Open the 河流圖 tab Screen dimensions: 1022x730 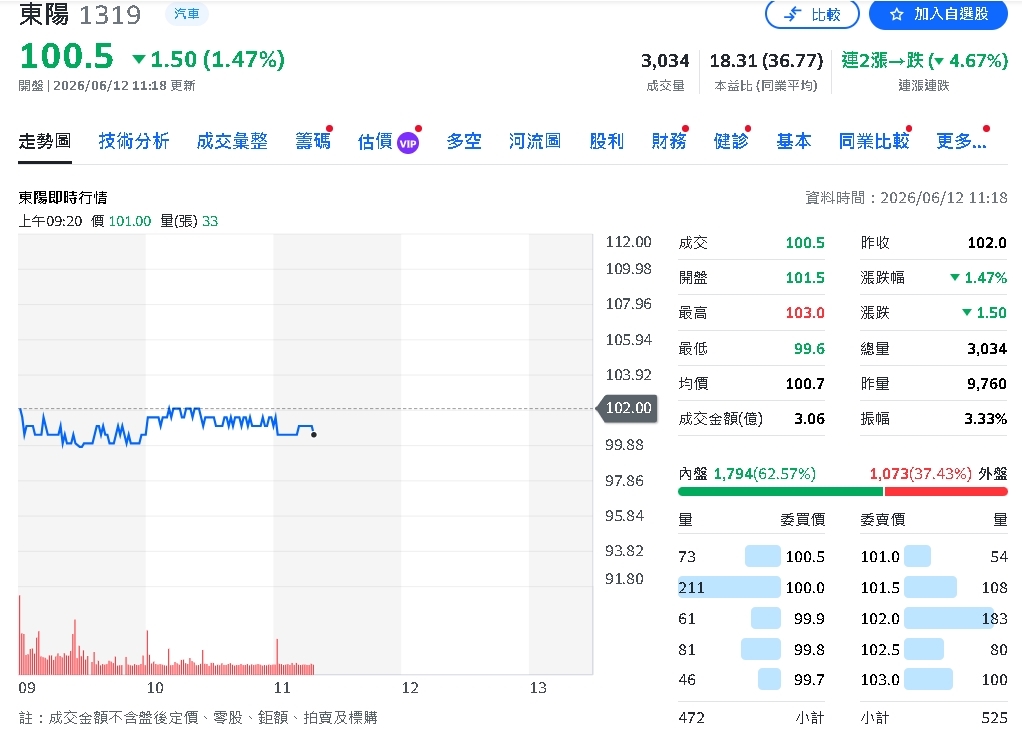[x=534, y=141]
